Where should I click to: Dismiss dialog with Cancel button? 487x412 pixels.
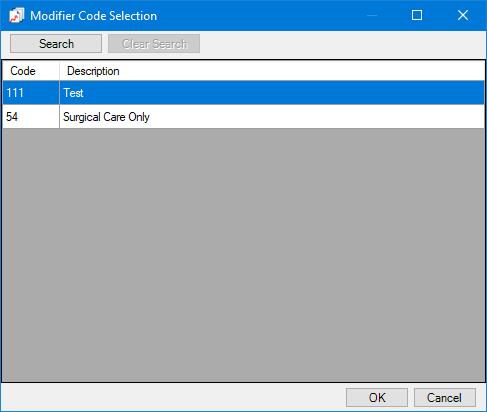[445, 397]
